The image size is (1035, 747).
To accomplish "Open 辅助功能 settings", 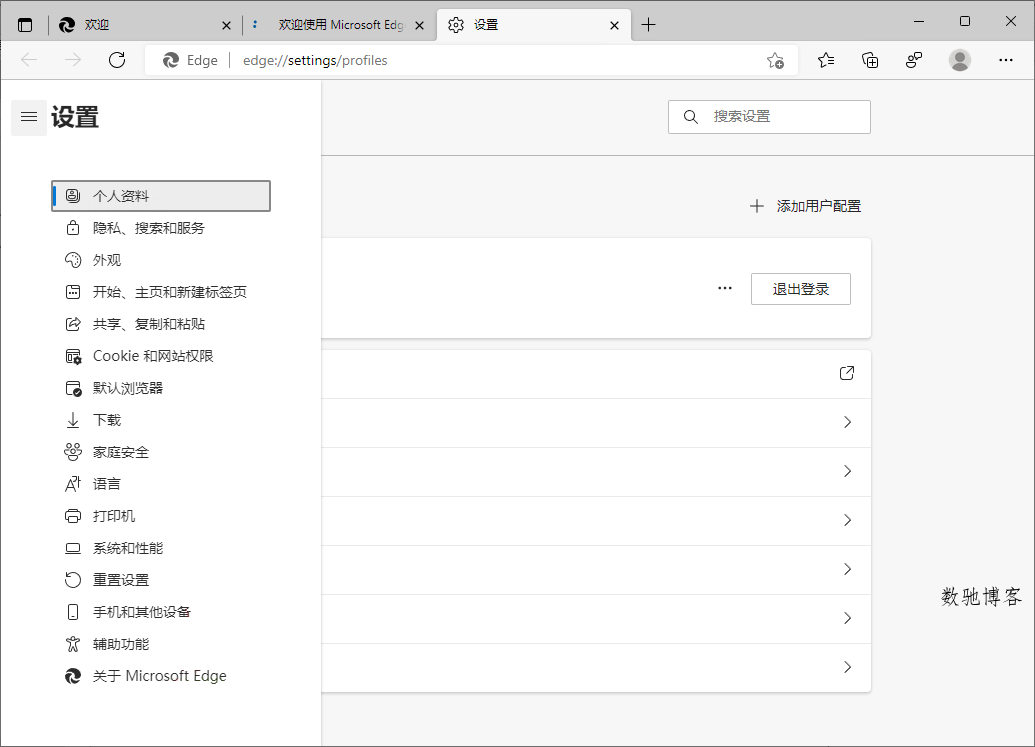I will pyautogui.click(x=161, y=644).
